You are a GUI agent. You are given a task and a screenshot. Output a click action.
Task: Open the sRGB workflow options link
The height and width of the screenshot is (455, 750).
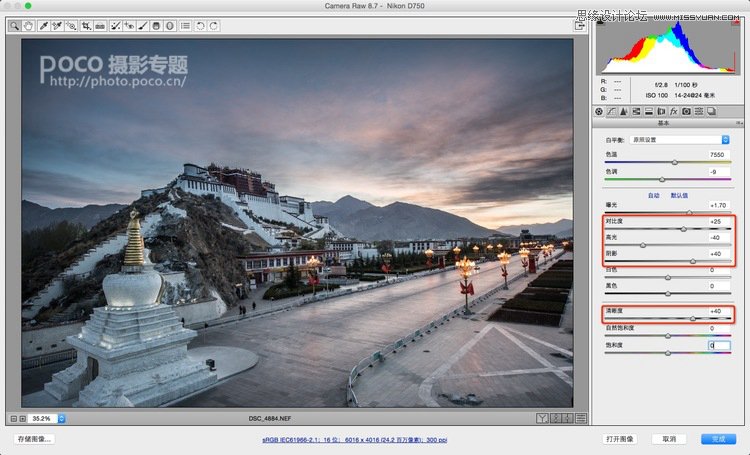pos(354,439)
